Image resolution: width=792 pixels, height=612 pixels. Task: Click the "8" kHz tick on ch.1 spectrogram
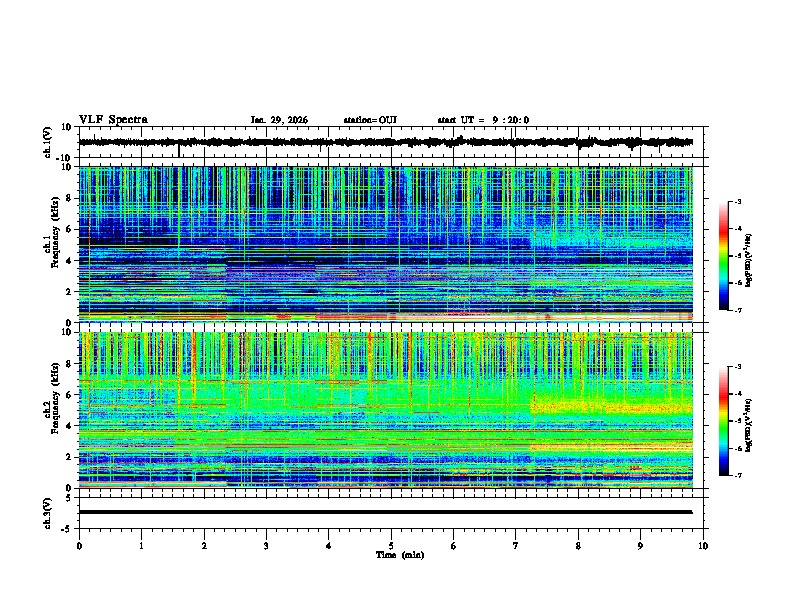70,198
